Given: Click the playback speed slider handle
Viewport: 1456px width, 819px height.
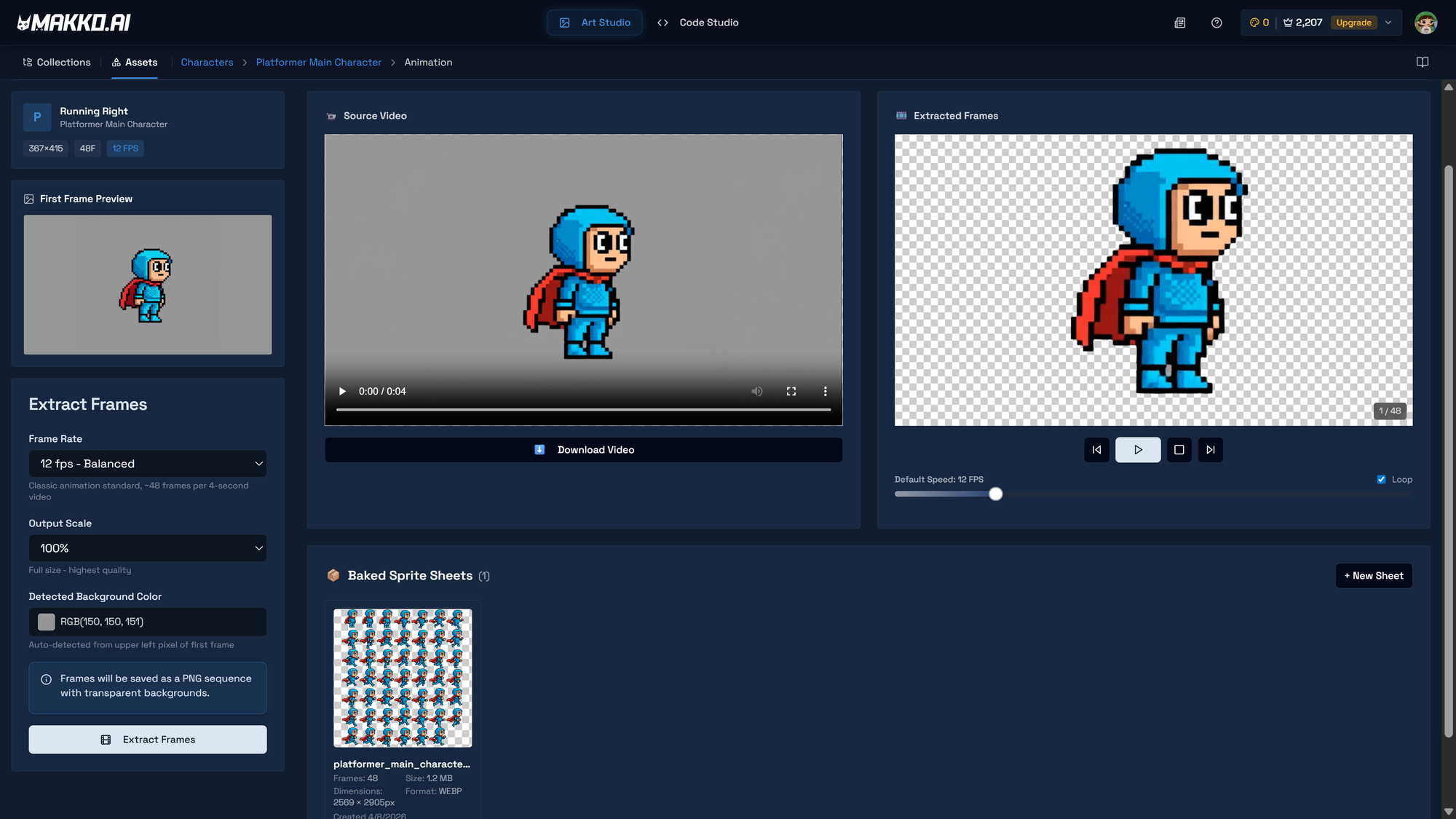Looking at the screenshot, I should (x=996, y=494).
